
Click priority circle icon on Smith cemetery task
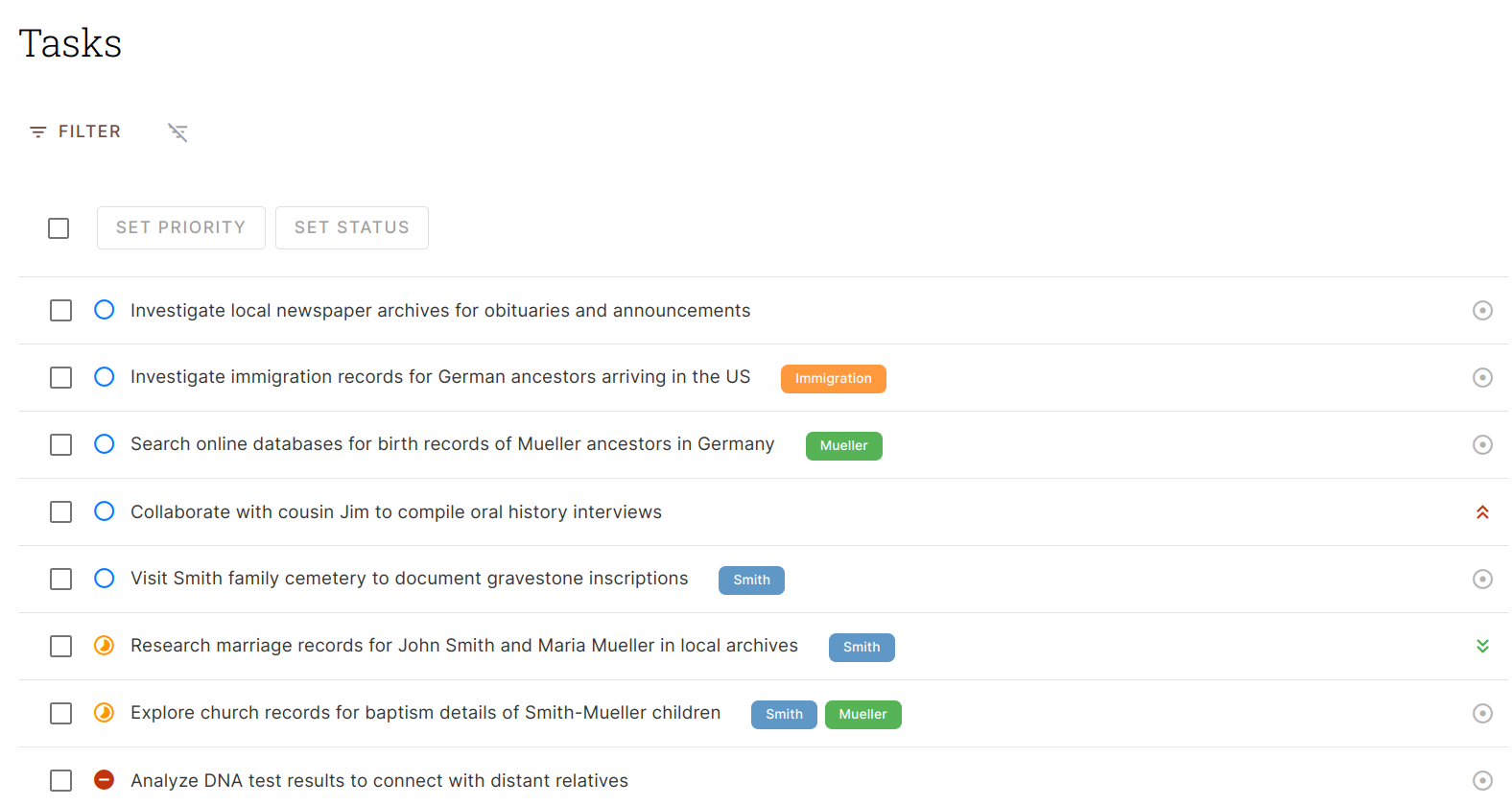[x=1482, y=579]
